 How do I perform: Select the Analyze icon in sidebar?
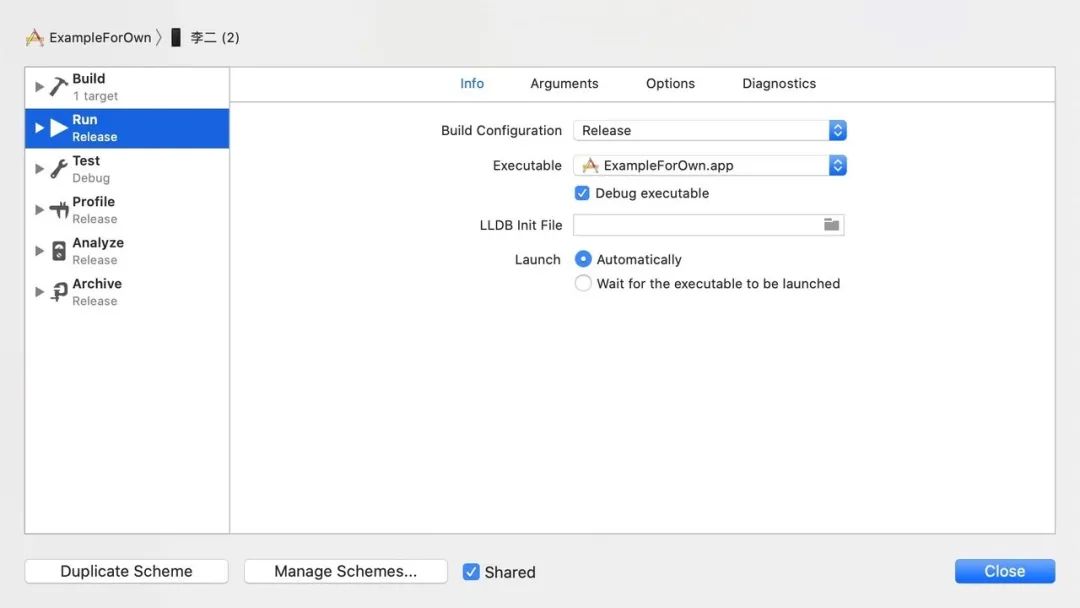59,251
